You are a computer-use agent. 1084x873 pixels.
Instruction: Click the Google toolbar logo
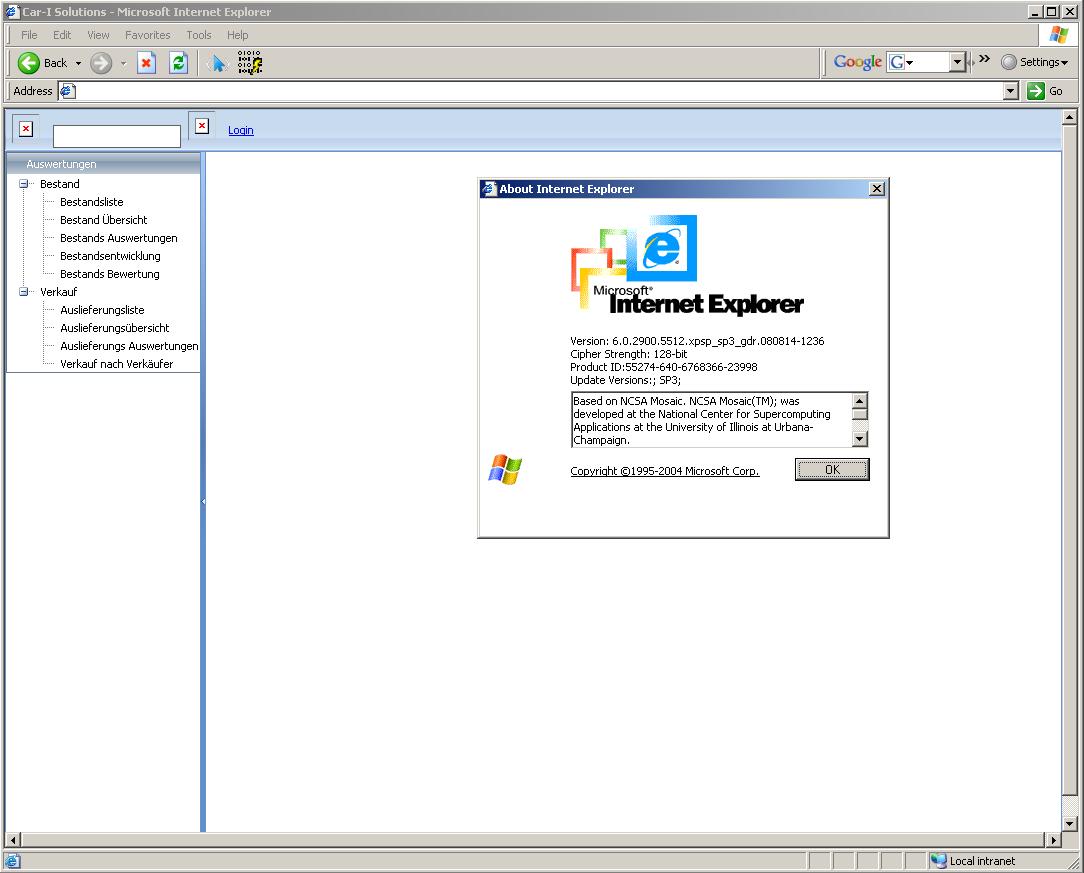click(x=857, y=62)
